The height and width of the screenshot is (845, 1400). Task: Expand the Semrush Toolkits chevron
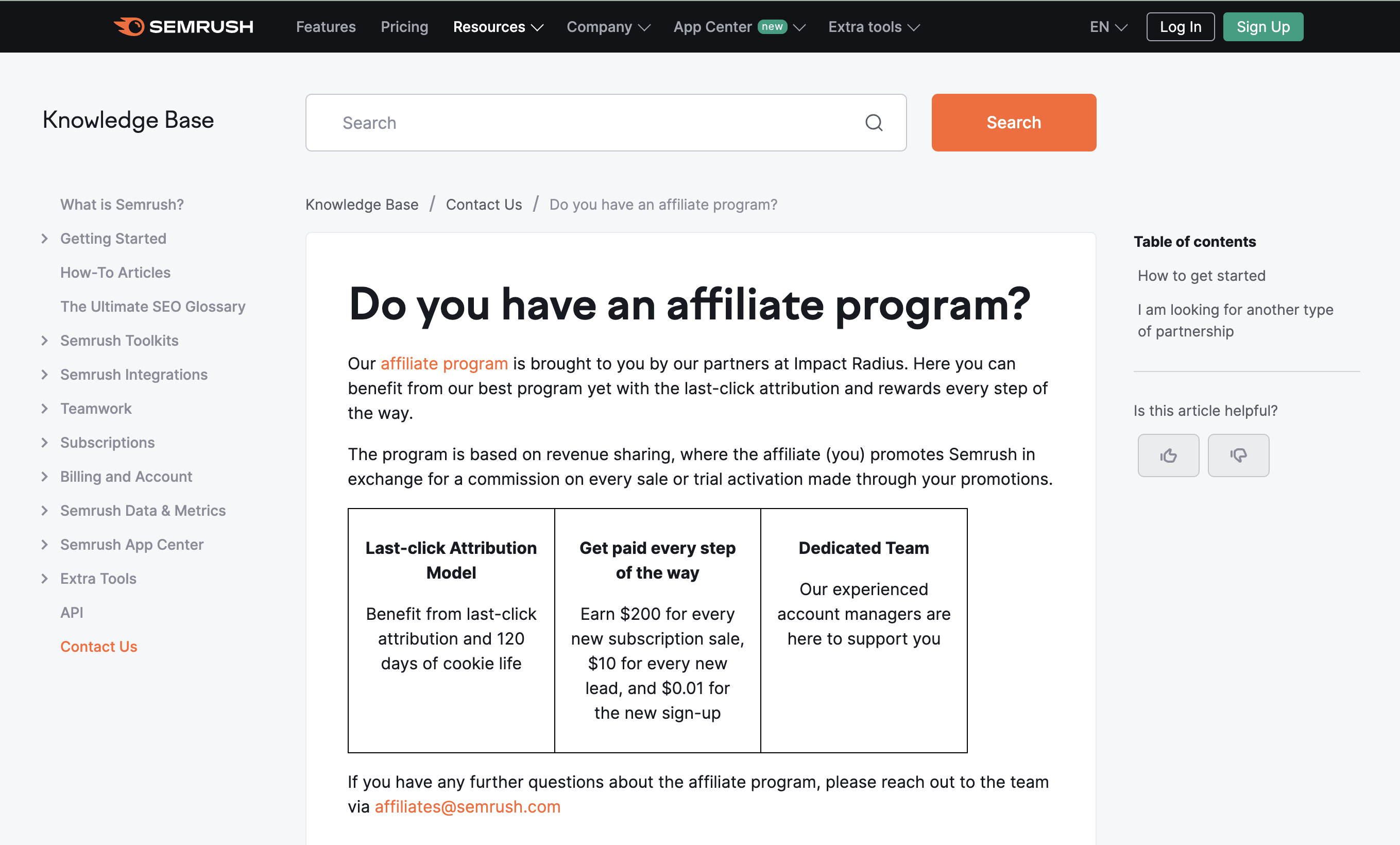pos(45,341)
